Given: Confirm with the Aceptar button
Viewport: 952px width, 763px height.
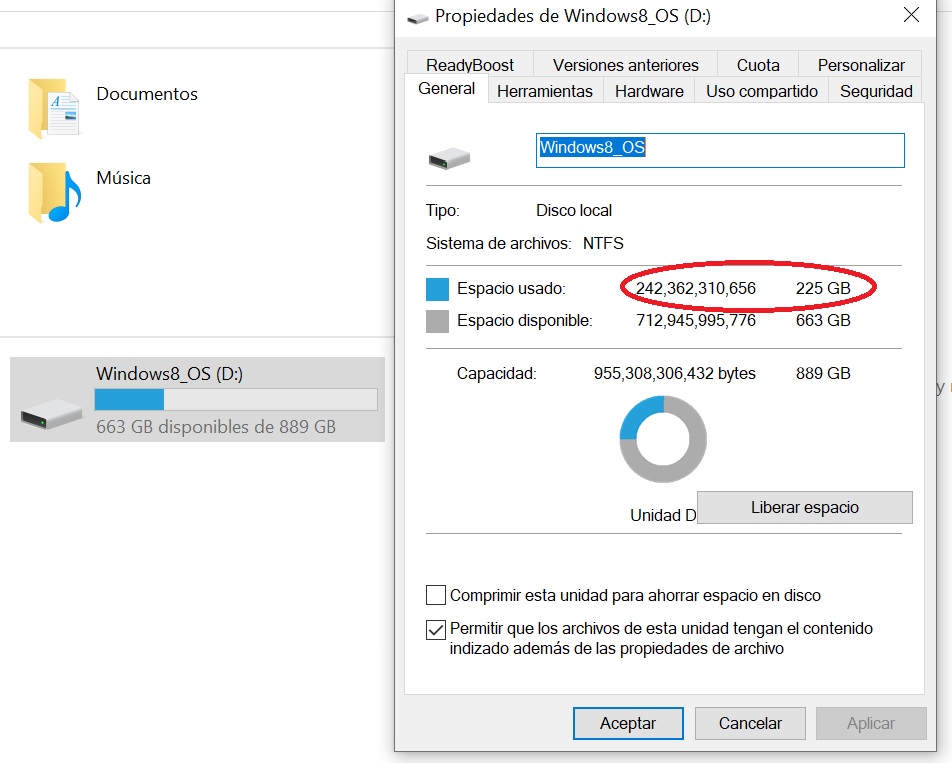Looking at the screenshot, I should click(628, 724).
